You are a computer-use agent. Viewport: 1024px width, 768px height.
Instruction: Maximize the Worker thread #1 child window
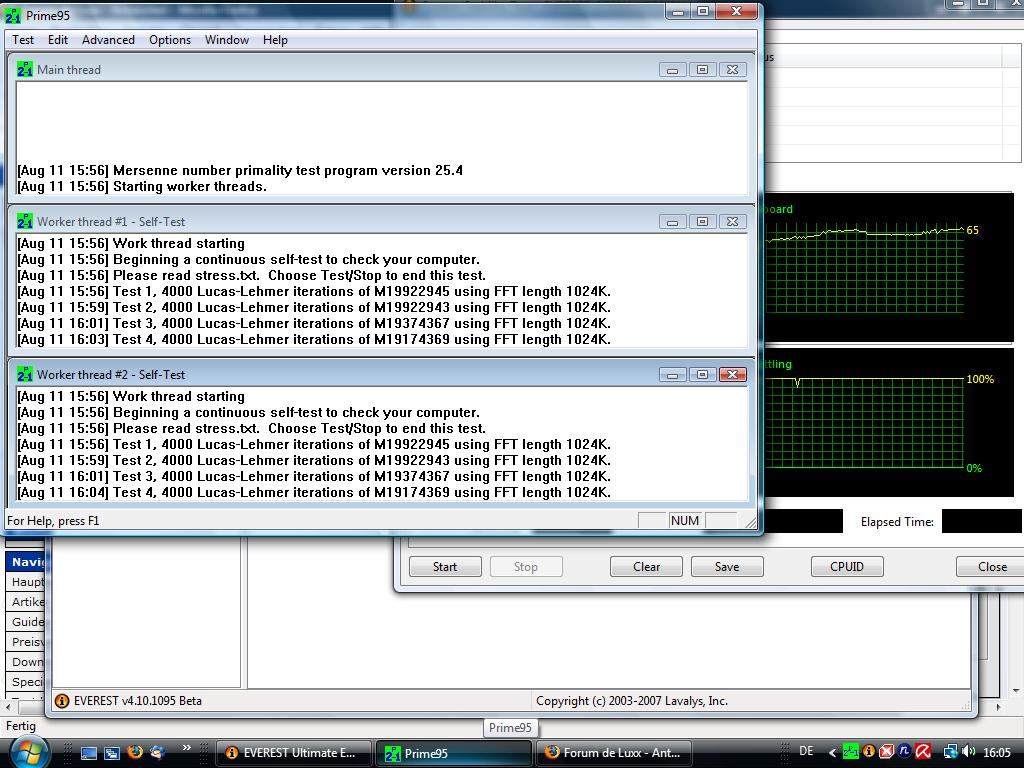pyautogui.click(x=703, y=222)
